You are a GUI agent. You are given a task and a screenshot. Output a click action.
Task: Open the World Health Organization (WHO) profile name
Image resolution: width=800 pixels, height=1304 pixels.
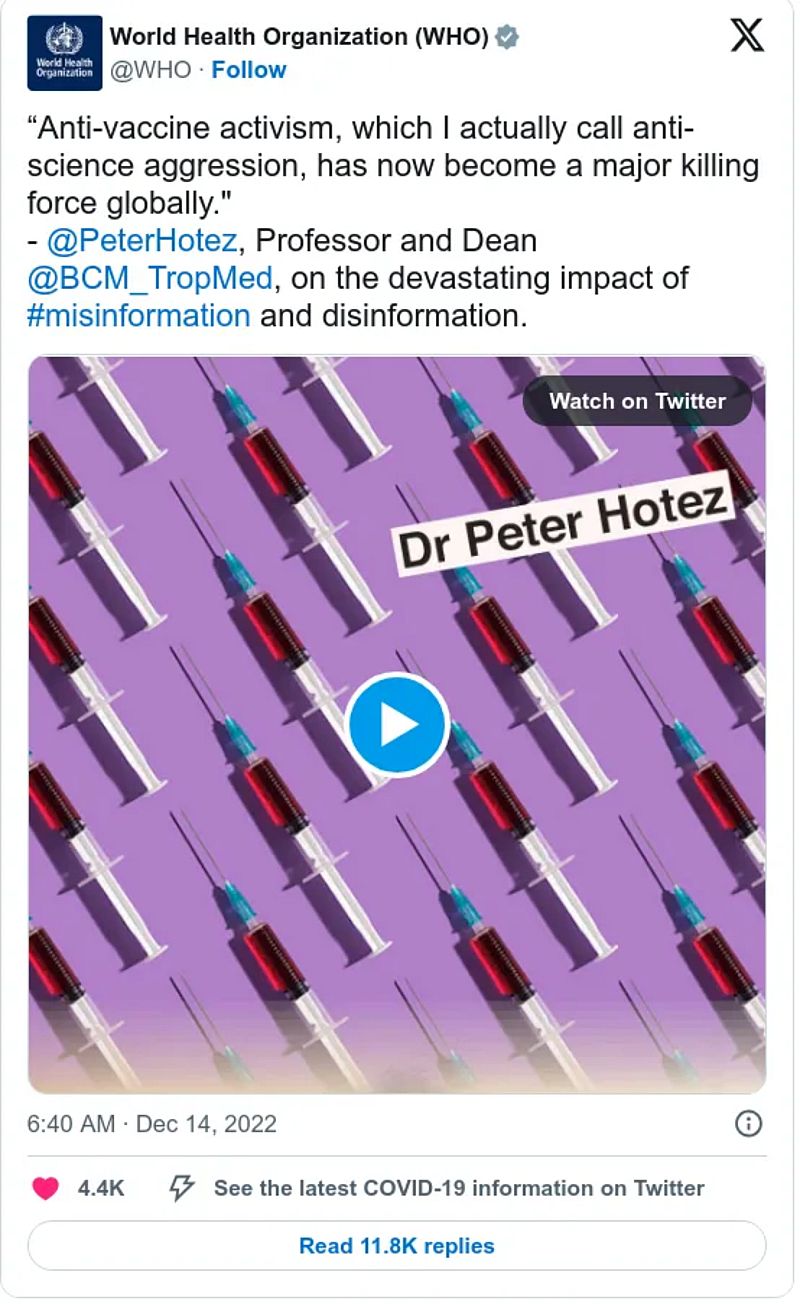pos(298,38)
